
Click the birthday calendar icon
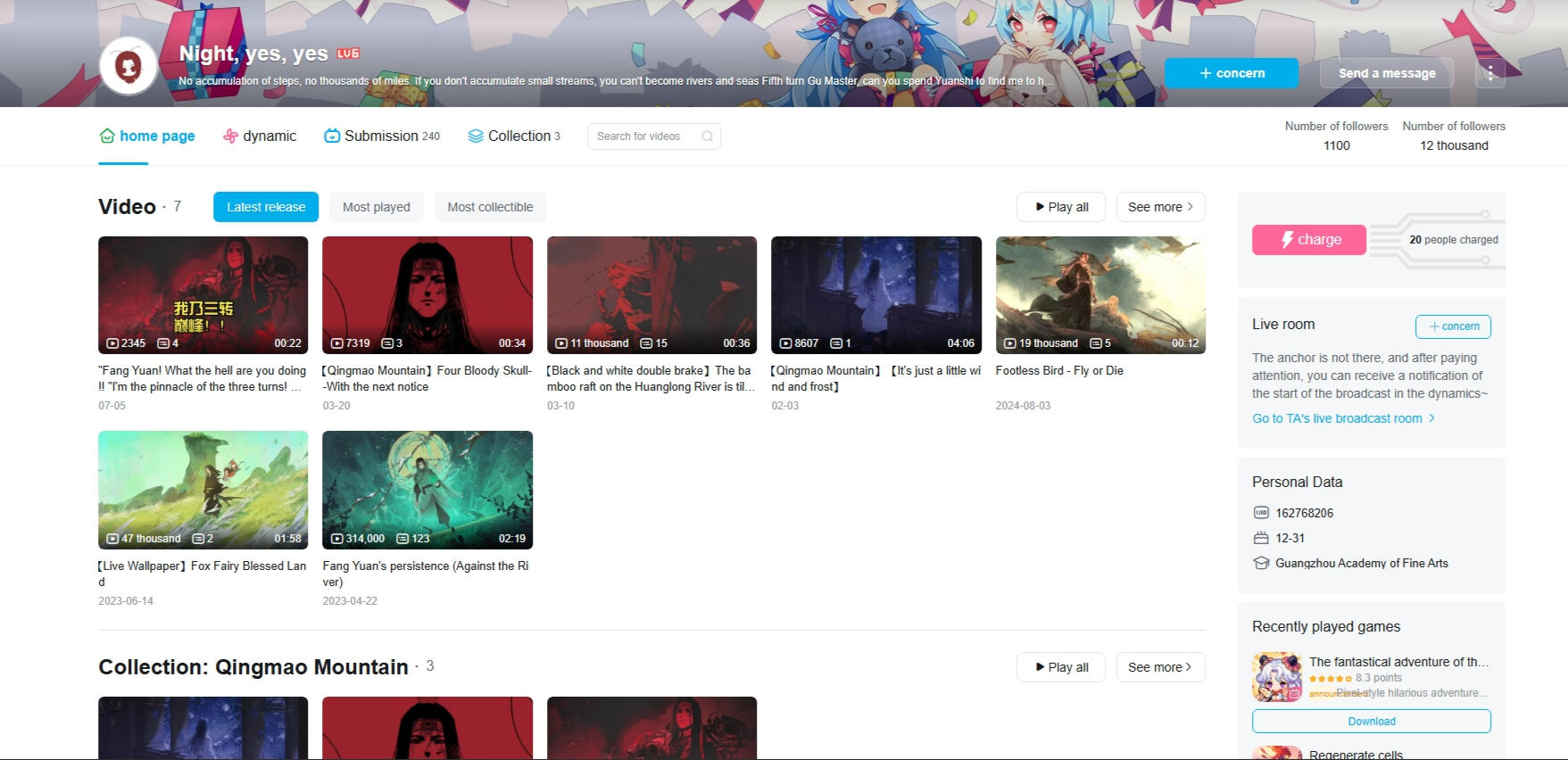pos(1261,538)
